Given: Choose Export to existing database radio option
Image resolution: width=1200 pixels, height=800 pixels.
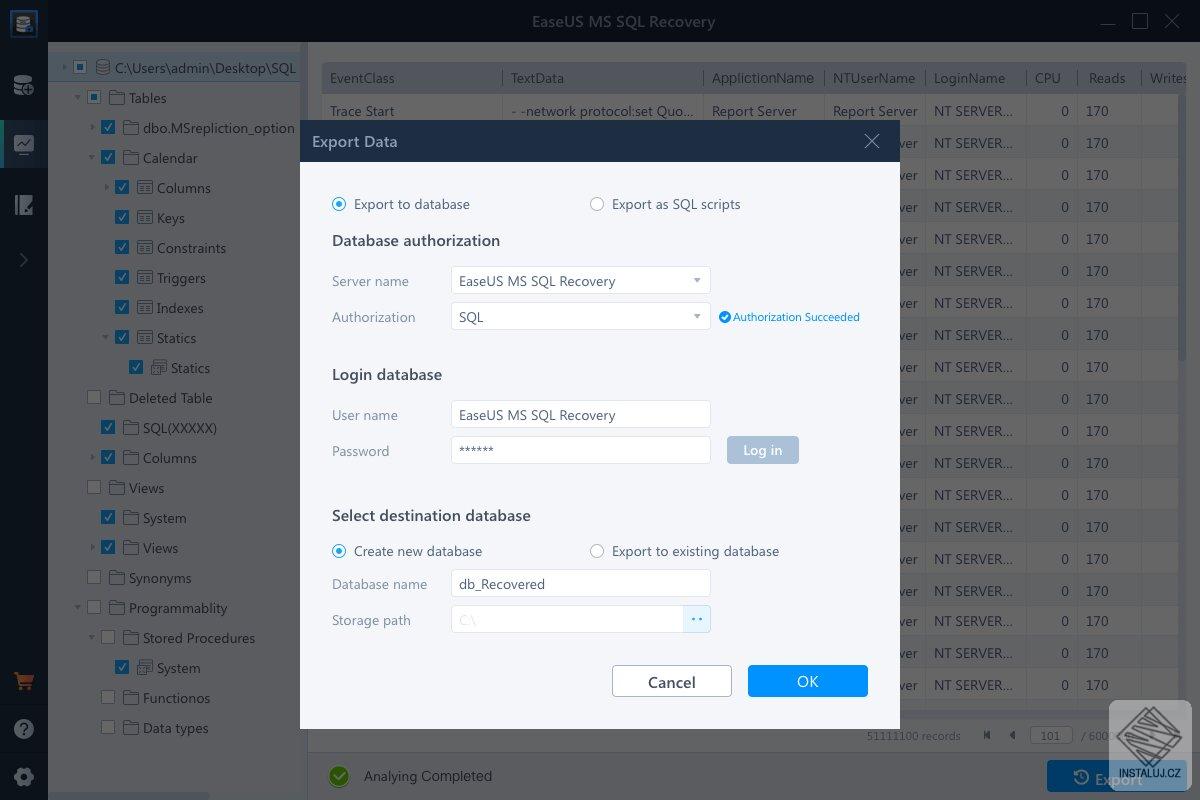Looking at the screenshot, I should click(597, 551).
